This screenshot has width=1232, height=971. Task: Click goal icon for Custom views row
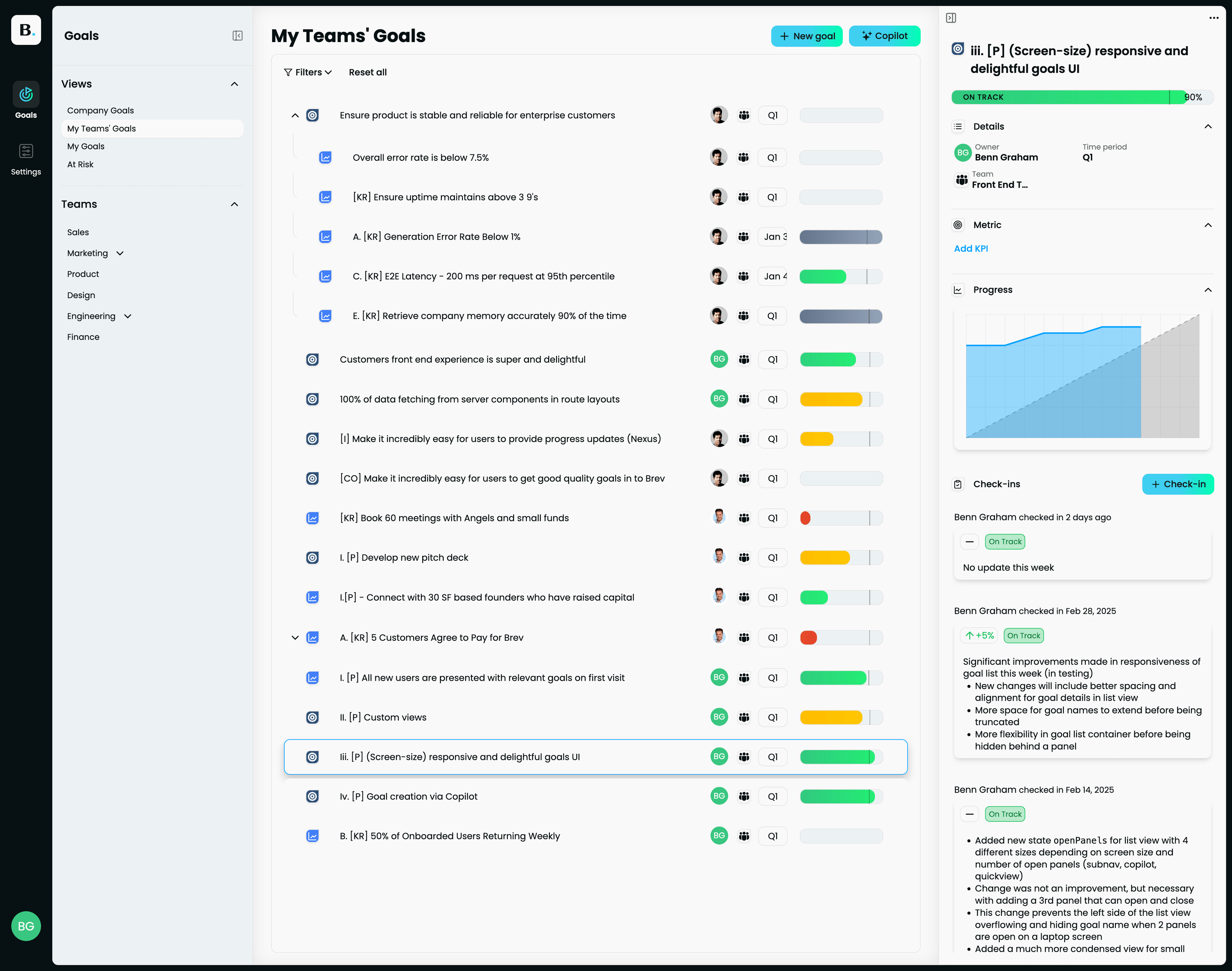pyautogui.click(x=312, y=717)
